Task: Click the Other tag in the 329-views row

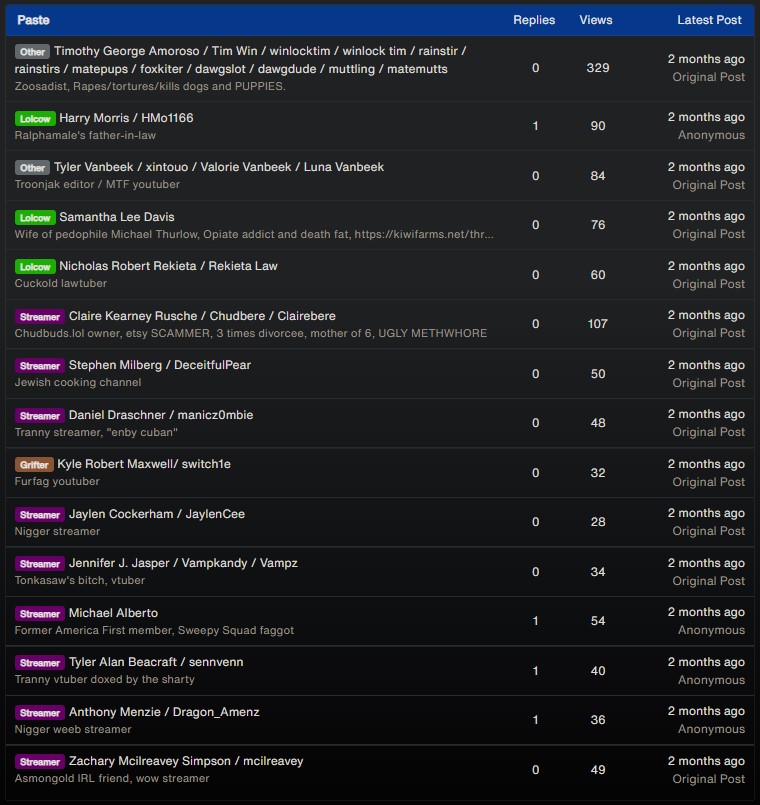Action: coord(32,52)
